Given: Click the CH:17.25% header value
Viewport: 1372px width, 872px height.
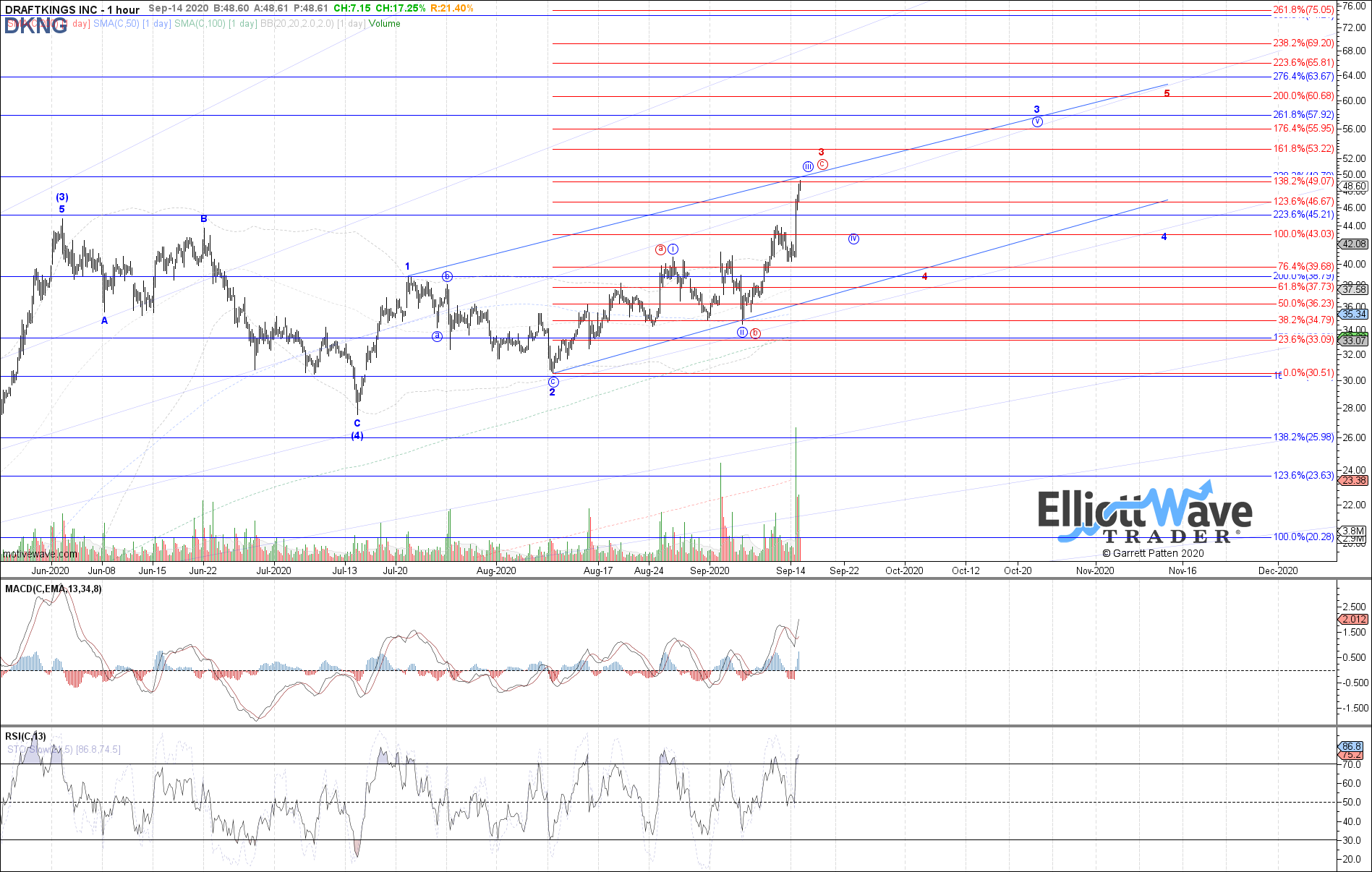Looking at the screenshot, I should (x=399, y=8).
